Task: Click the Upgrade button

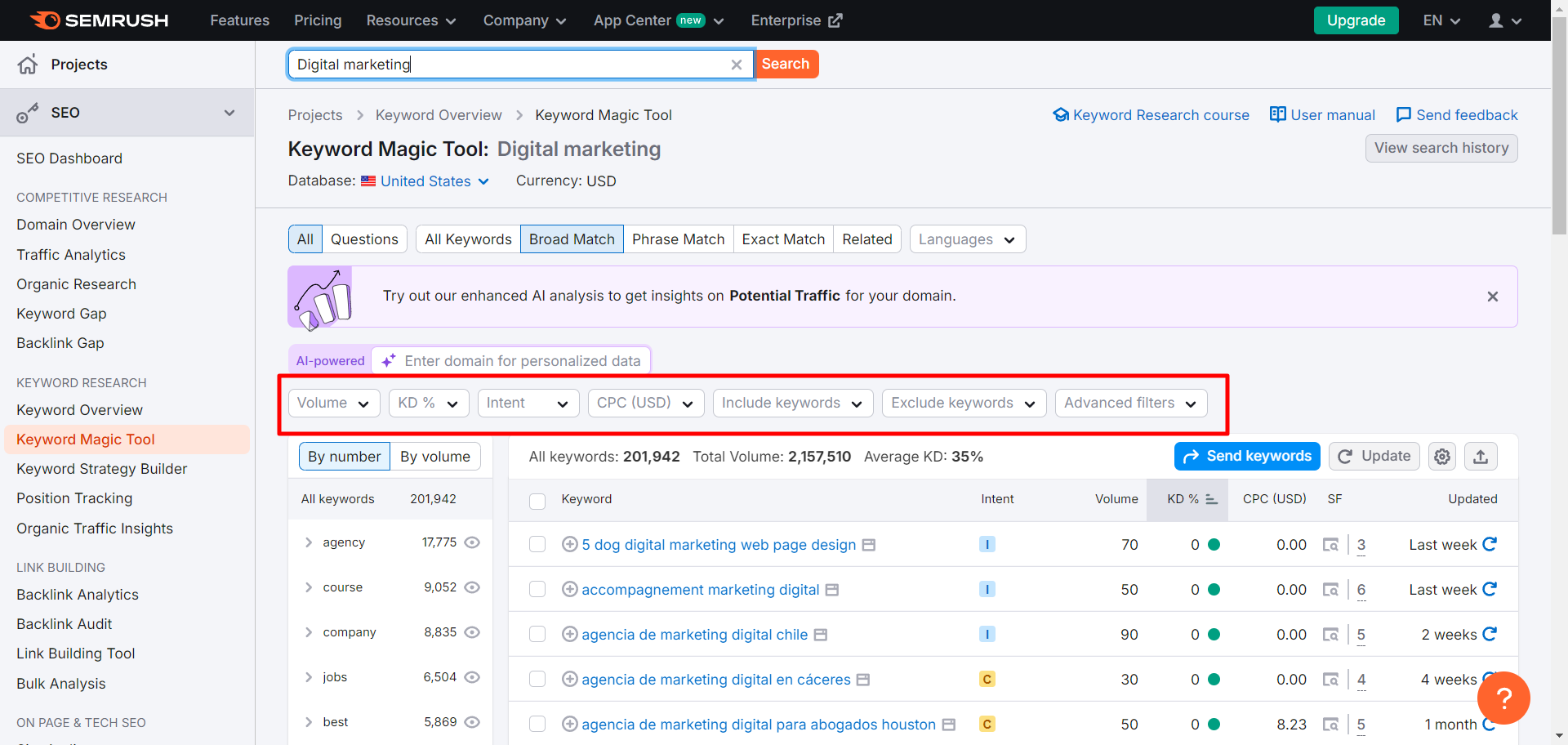Action: pos(1356,20)
